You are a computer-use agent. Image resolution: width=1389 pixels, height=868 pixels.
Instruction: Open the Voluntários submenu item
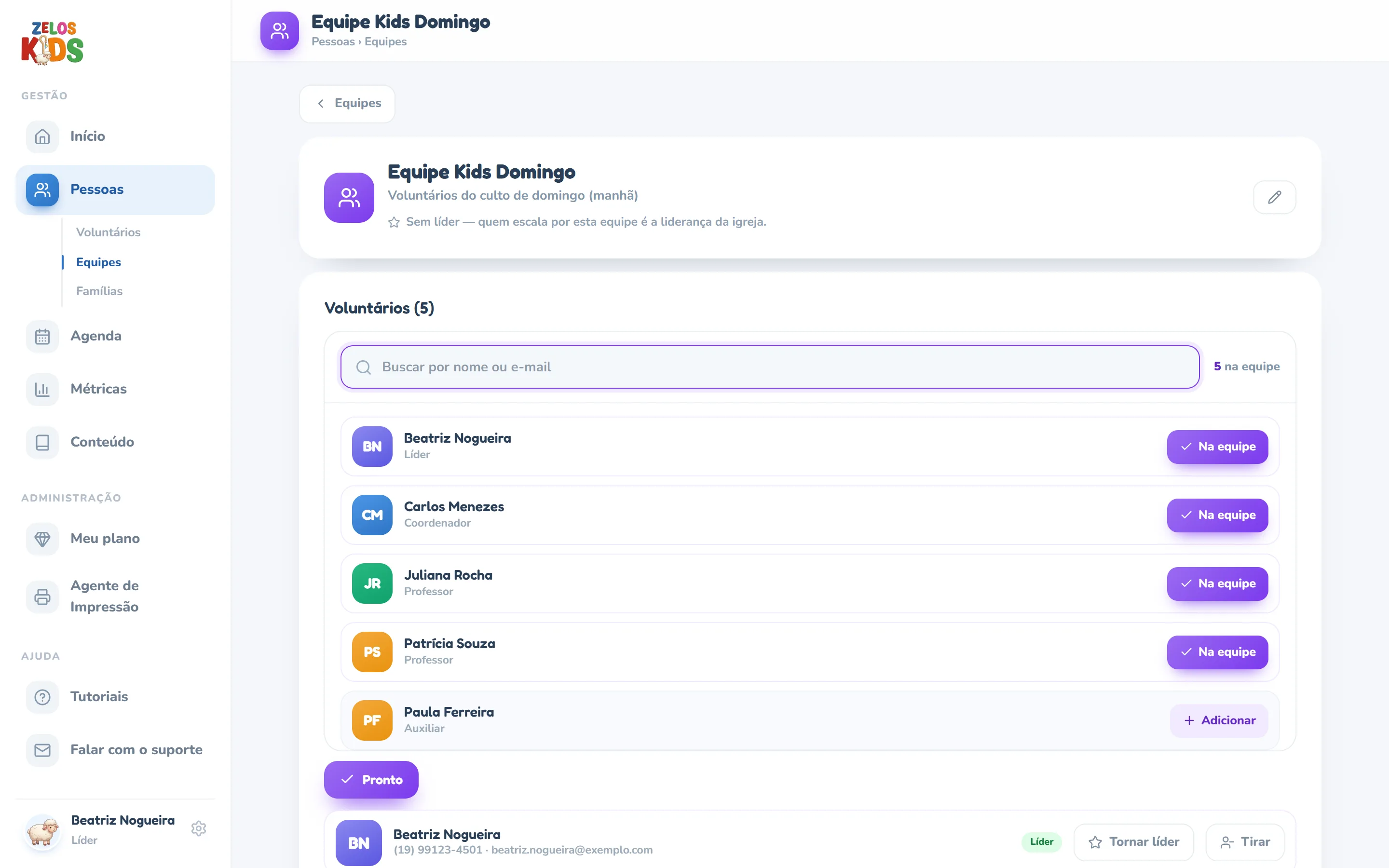pyautogui.click(x=108, y=232)
